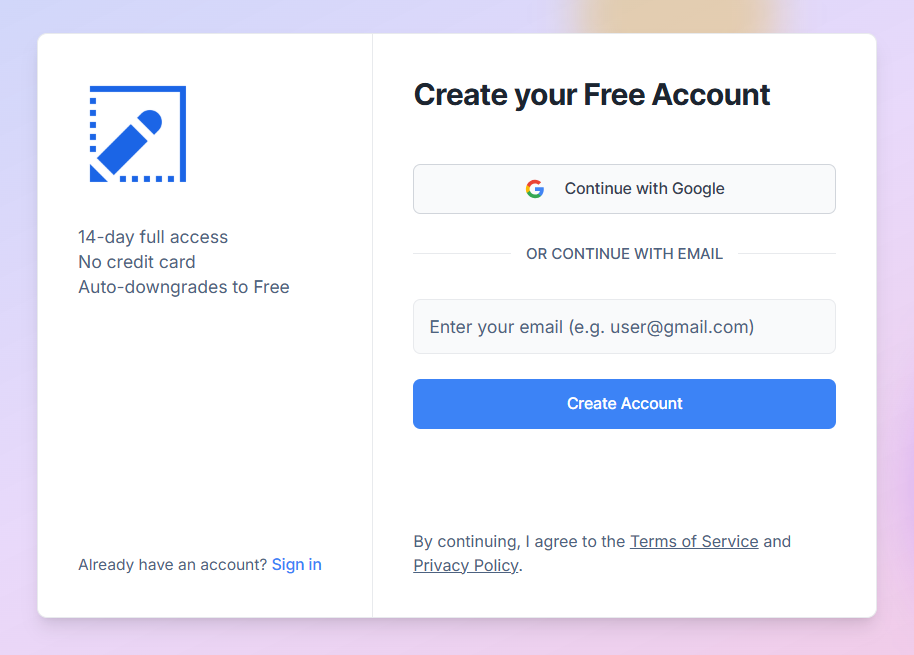The width and height of the screenshot is (914, 655).
Task: Click the word "and" between the policy links
Action: pos(777,542)
